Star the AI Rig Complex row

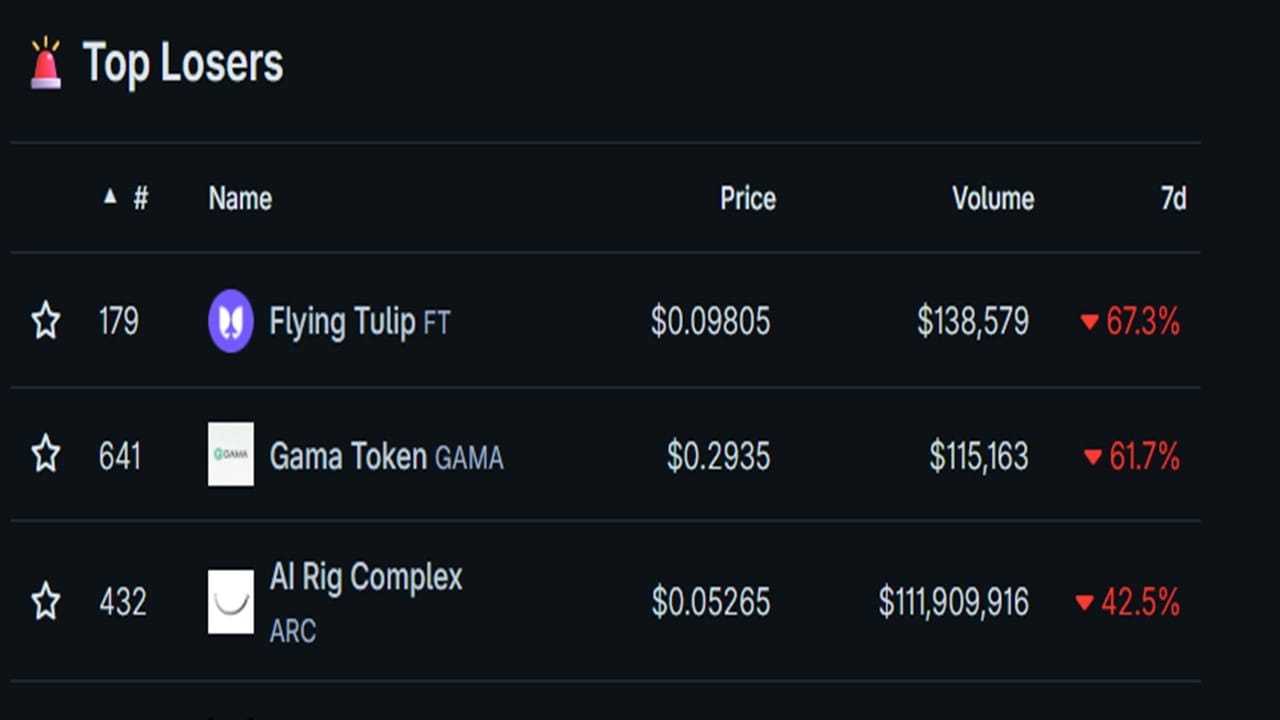46,602
